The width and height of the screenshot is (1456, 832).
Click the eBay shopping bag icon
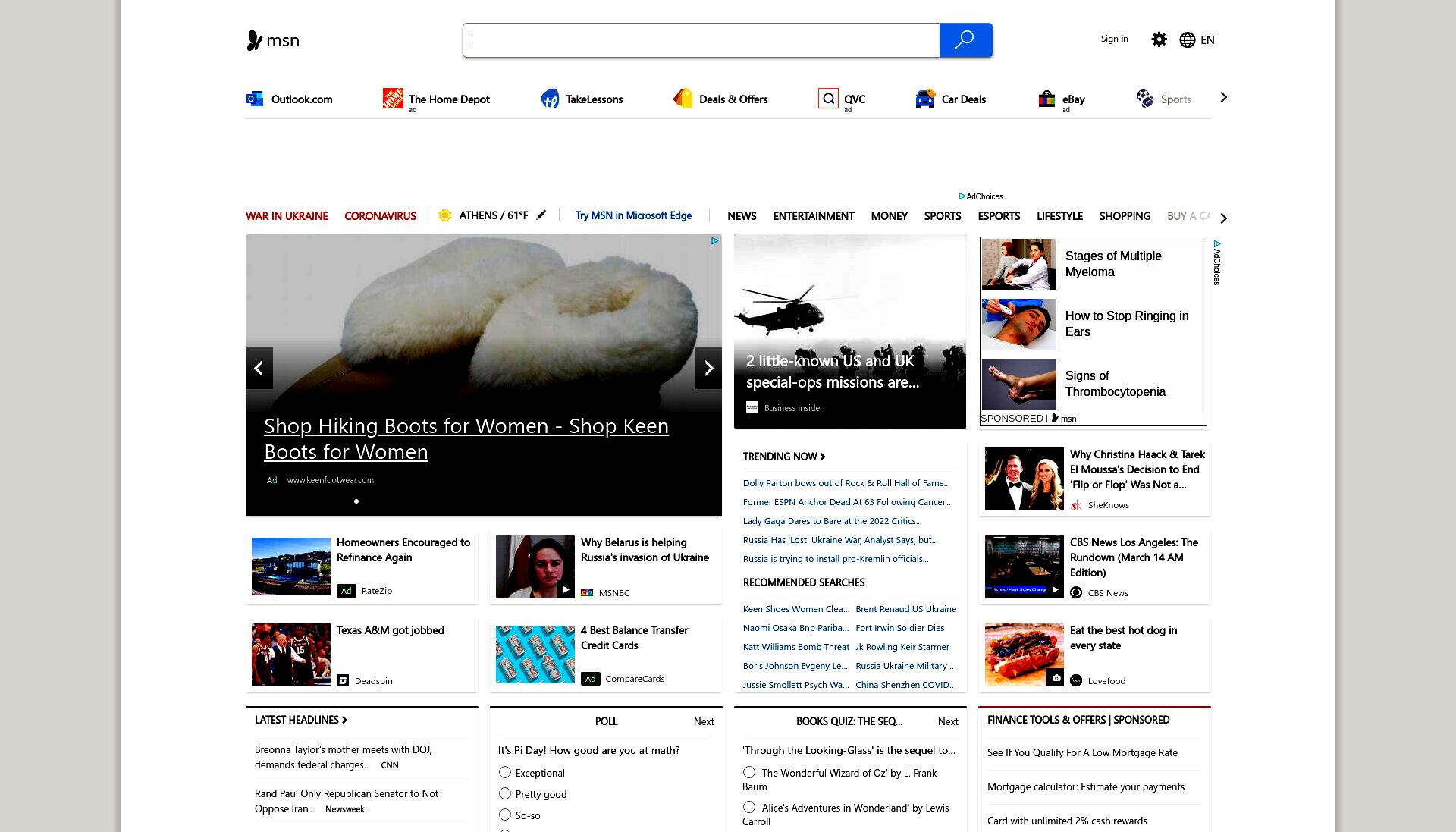[1046, 99]
